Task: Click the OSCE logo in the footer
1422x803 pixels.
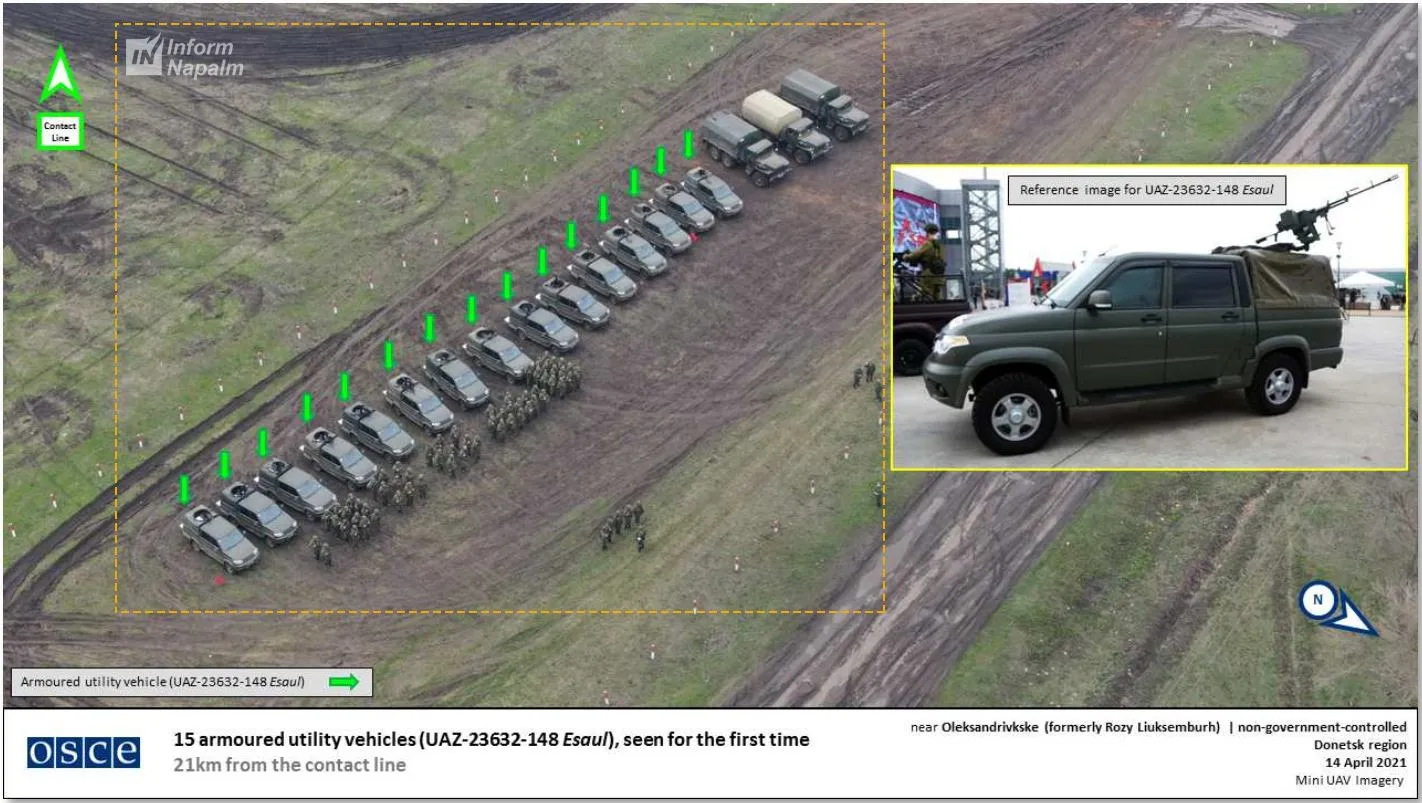Action: 83,752
